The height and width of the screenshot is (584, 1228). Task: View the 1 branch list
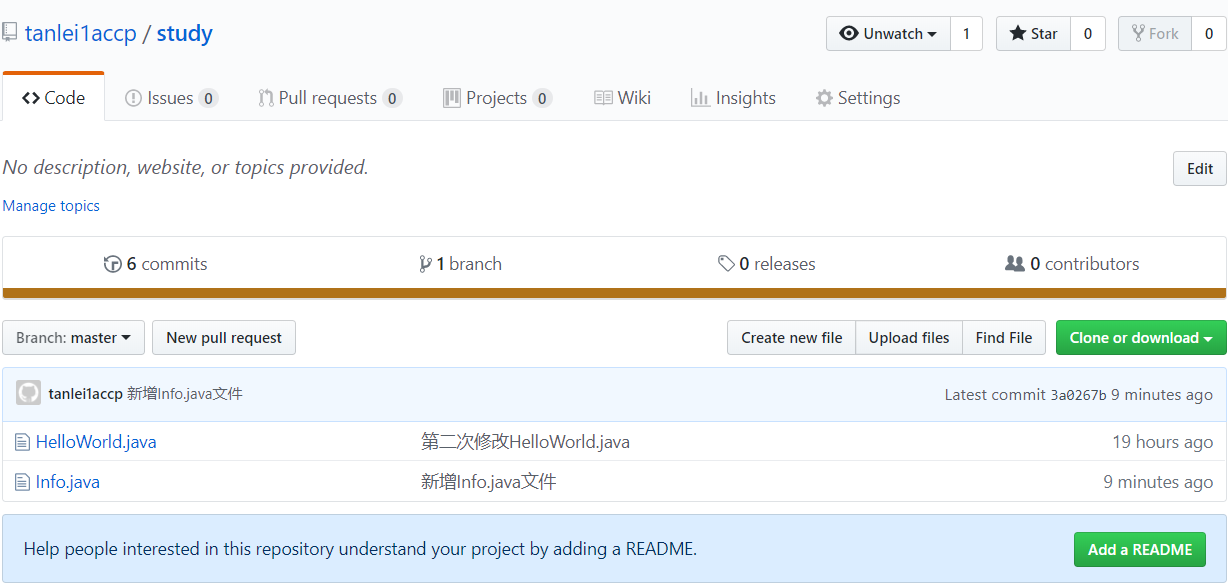pos(461,264)
